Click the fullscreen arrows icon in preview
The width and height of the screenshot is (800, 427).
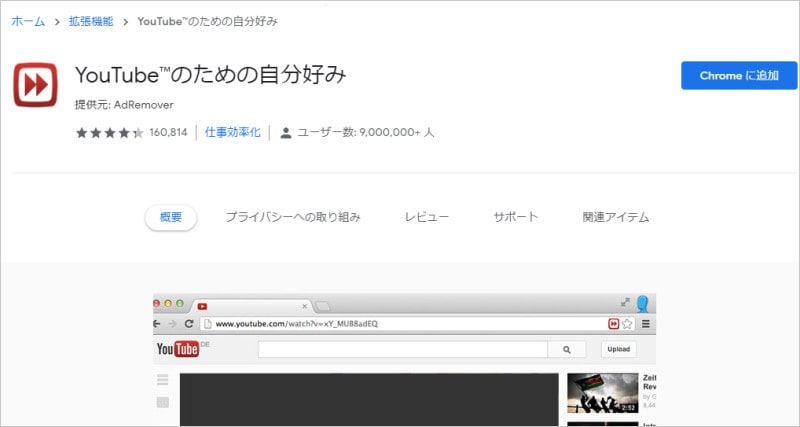tap(626, 302)
